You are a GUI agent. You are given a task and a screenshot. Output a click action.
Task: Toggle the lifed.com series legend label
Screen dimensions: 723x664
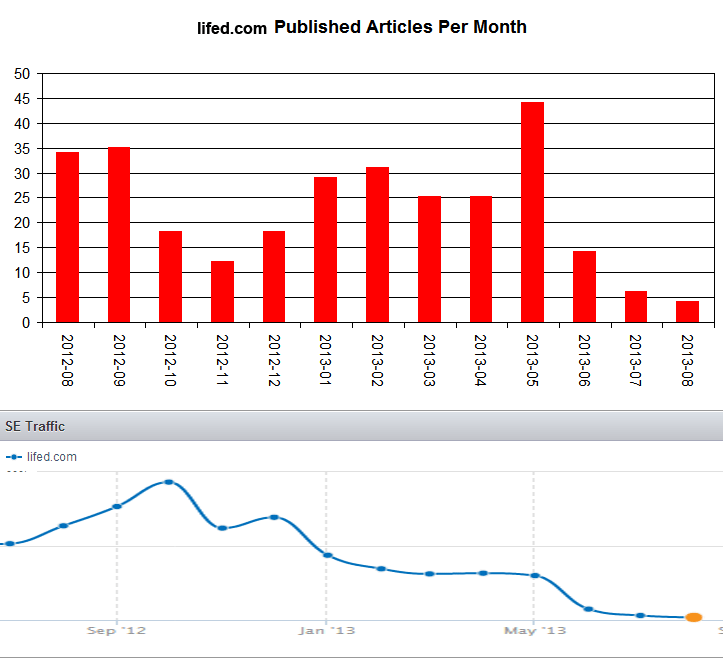tap(52, 457)
